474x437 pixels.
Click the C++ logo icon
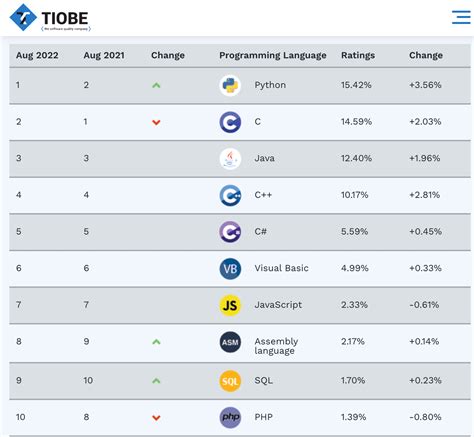230,195
